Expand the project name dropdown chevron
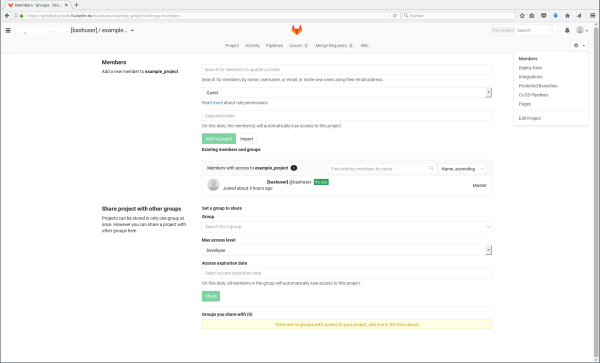Screen dimensions: 600x363 [x=132, y=30]
